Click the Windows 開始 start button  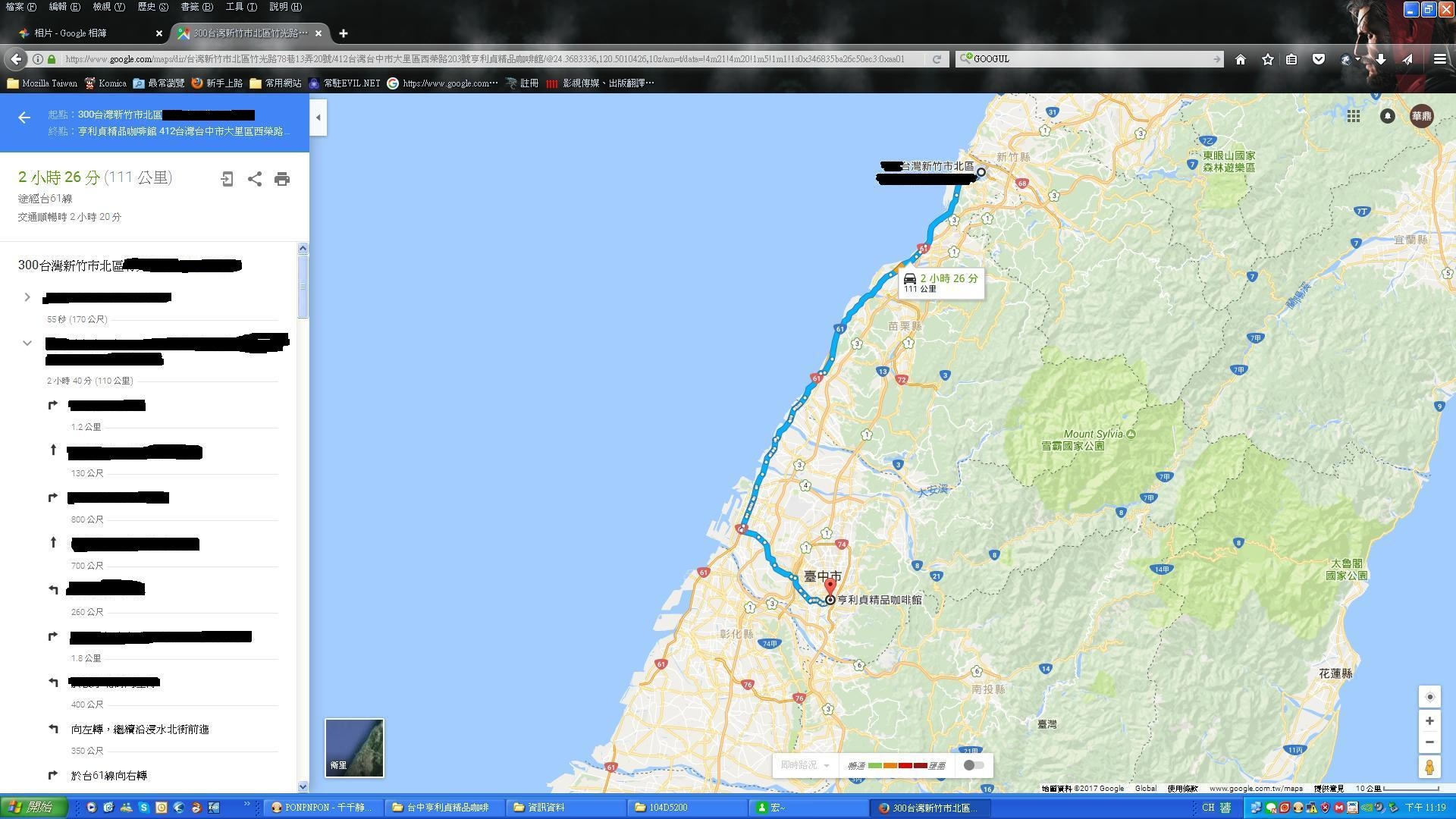pos(34,808)
